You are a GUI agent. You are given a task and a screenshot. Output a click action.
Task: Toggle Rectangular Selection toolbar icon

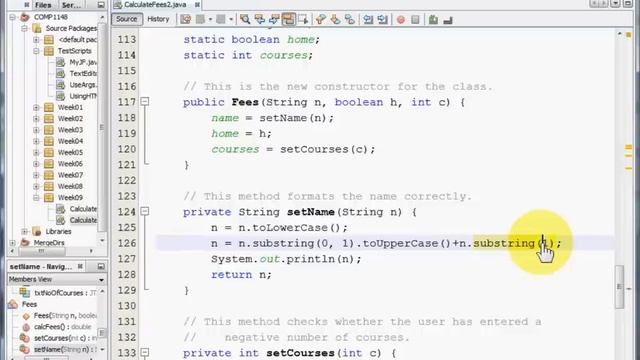tap(303, 19)
